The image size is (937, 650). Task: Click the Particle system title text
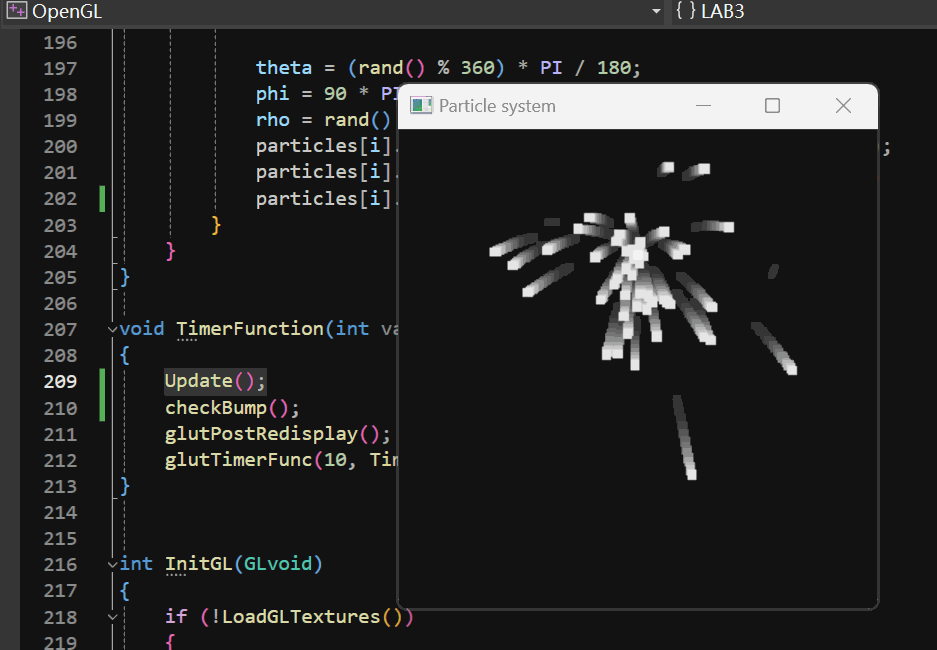click(x=497, y=106)
